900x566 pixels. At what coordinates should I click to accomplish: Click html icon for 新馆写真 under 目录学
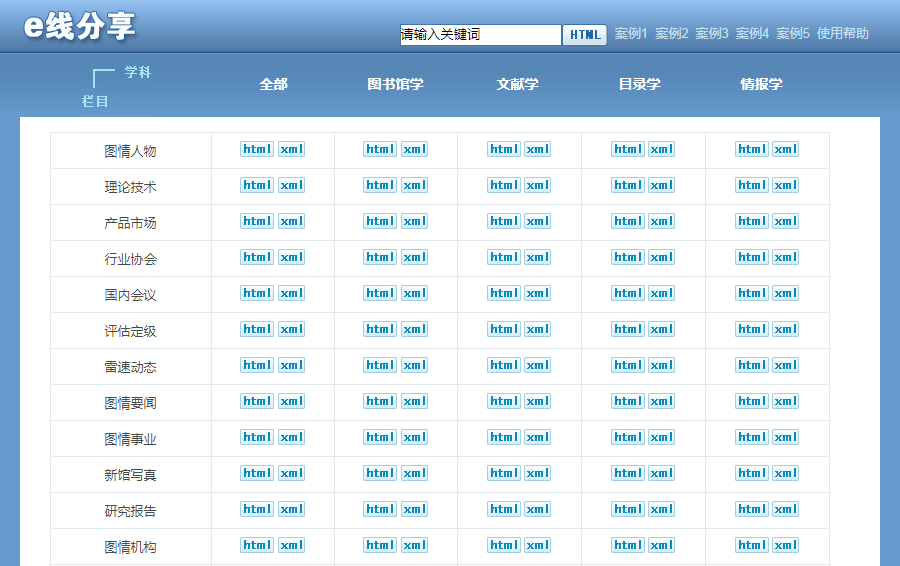click(628, 474)
